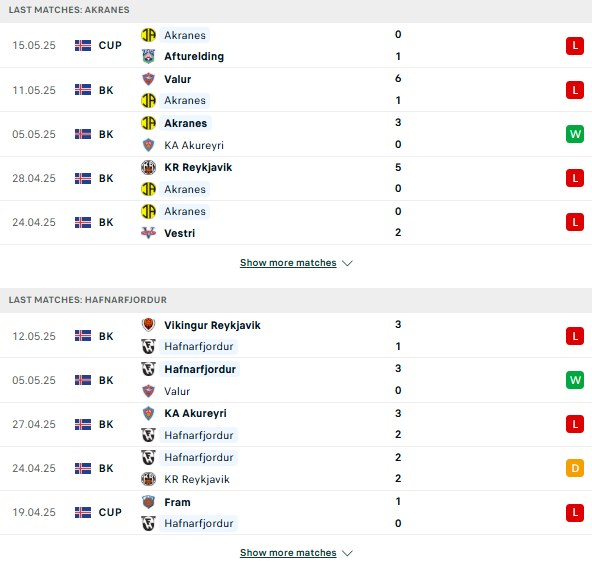Open the Vikingur Reykjavik team link
The width and height of the screenshot is (592, 570).
(212, 325)
